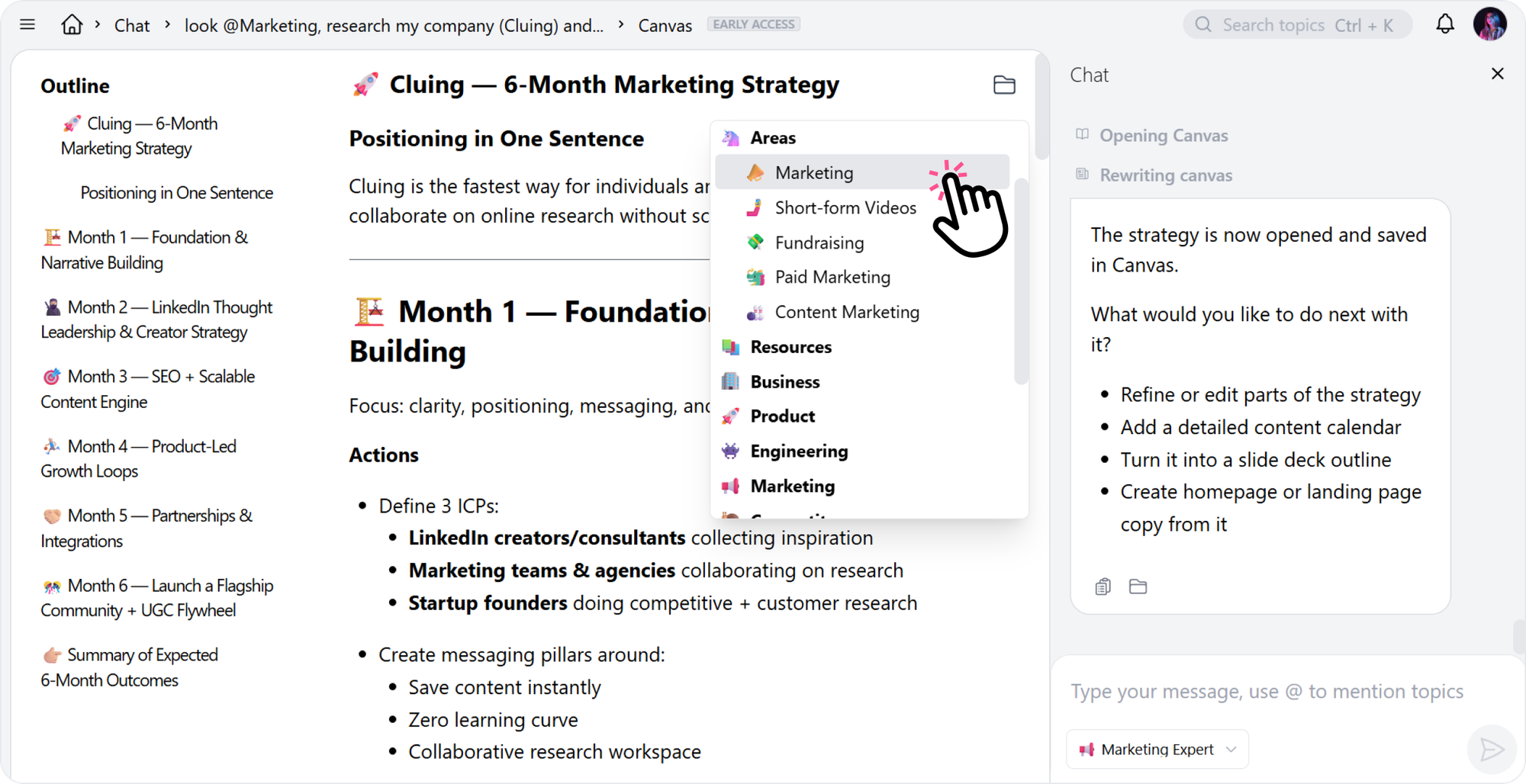This screenshot has width=1526, height=784.
Task: Open the hamburger navigation menu
Action: click(27, 24)
